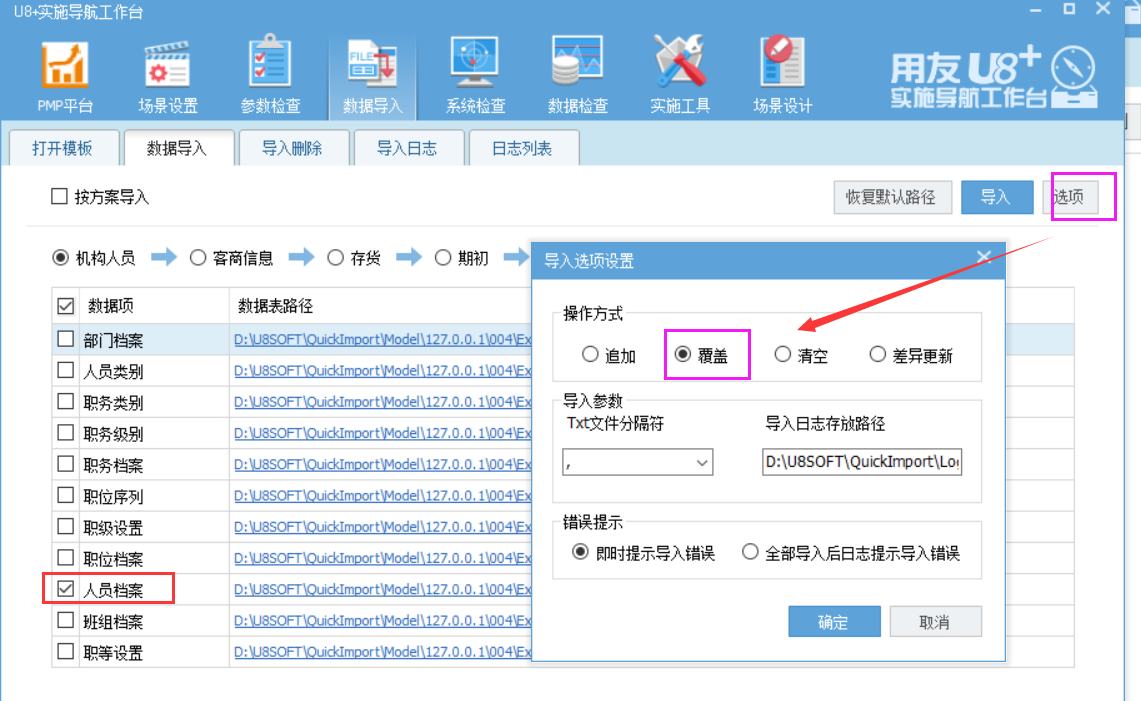This screenshot has width=1141, height=701.
Task: Select the 追加 operation mode
Action: pyautogui.click(x=590, y=355)
